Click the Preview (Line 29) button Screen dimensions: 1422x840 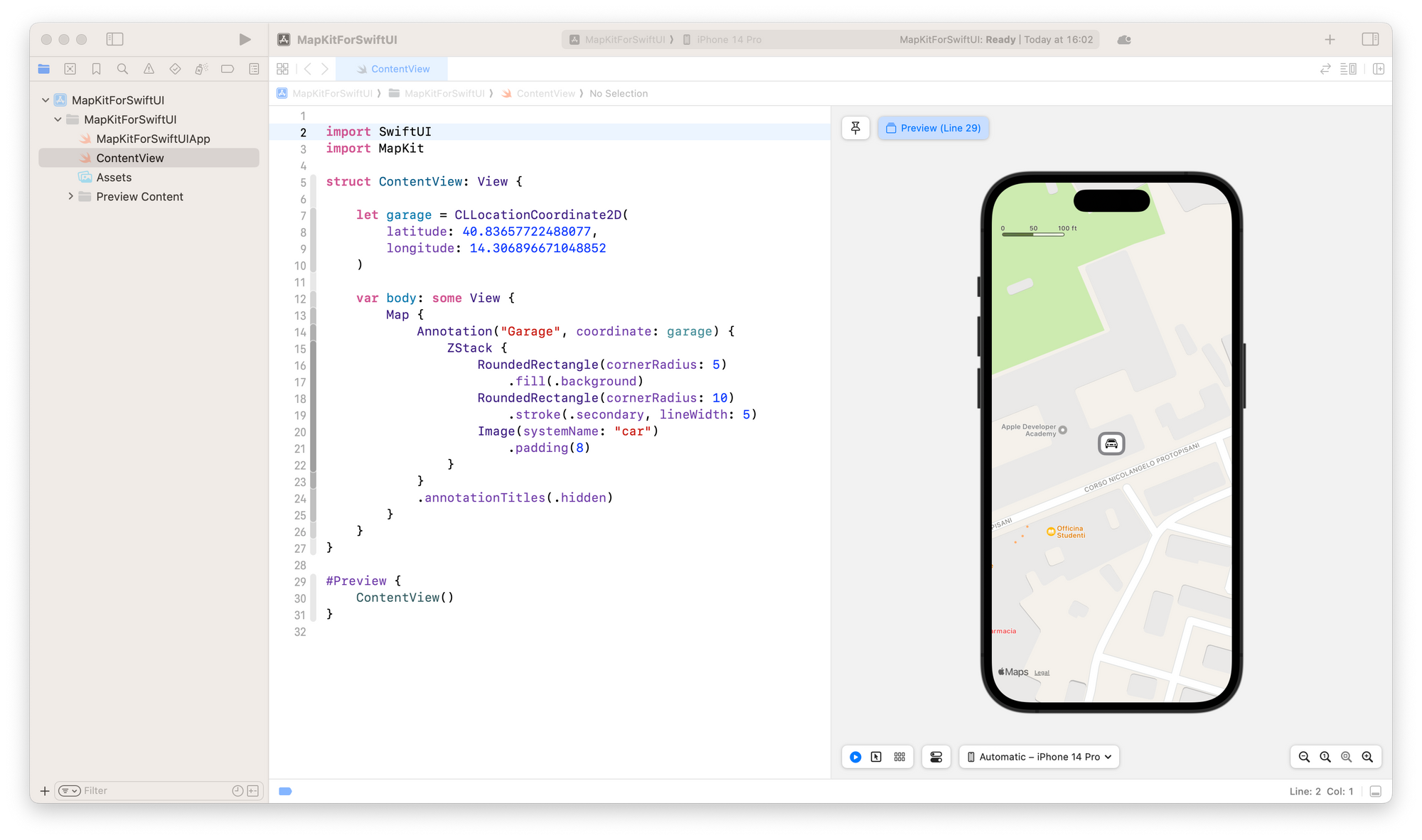[x=933, y=128]
